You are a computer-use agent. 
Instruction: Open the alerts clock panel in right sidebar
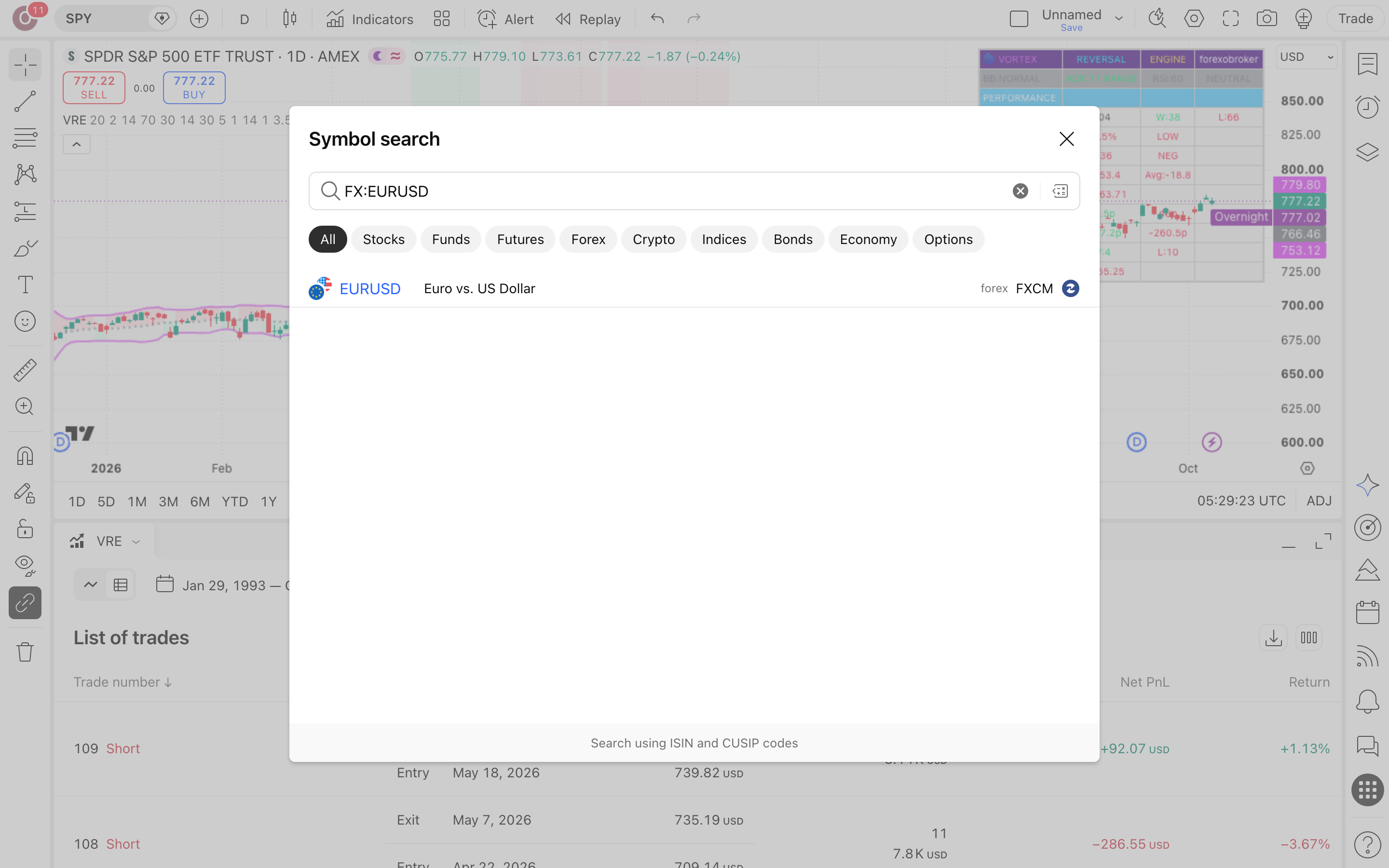pos(1368,107)
